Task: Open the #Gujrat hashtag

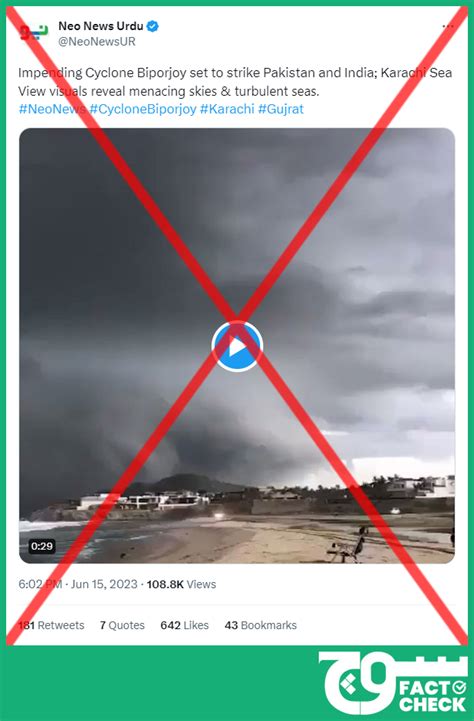Action: pos(281,109)
